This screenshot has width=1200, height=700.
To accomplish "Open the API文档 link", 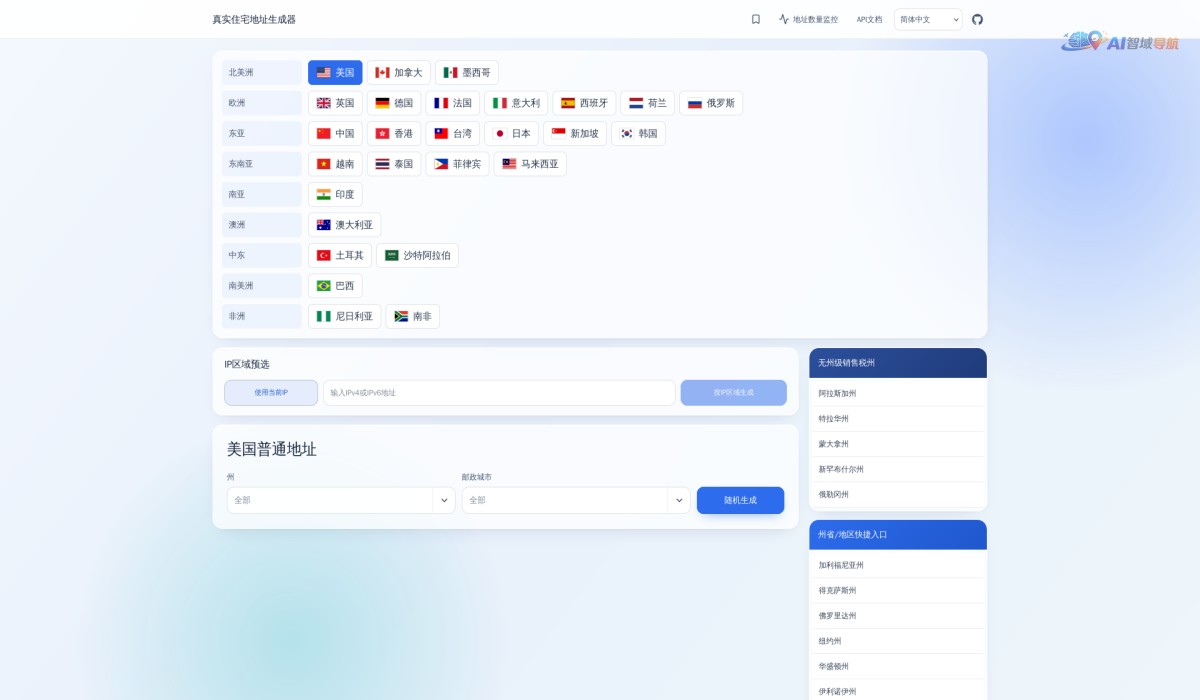I will click(x=869, y=19).
